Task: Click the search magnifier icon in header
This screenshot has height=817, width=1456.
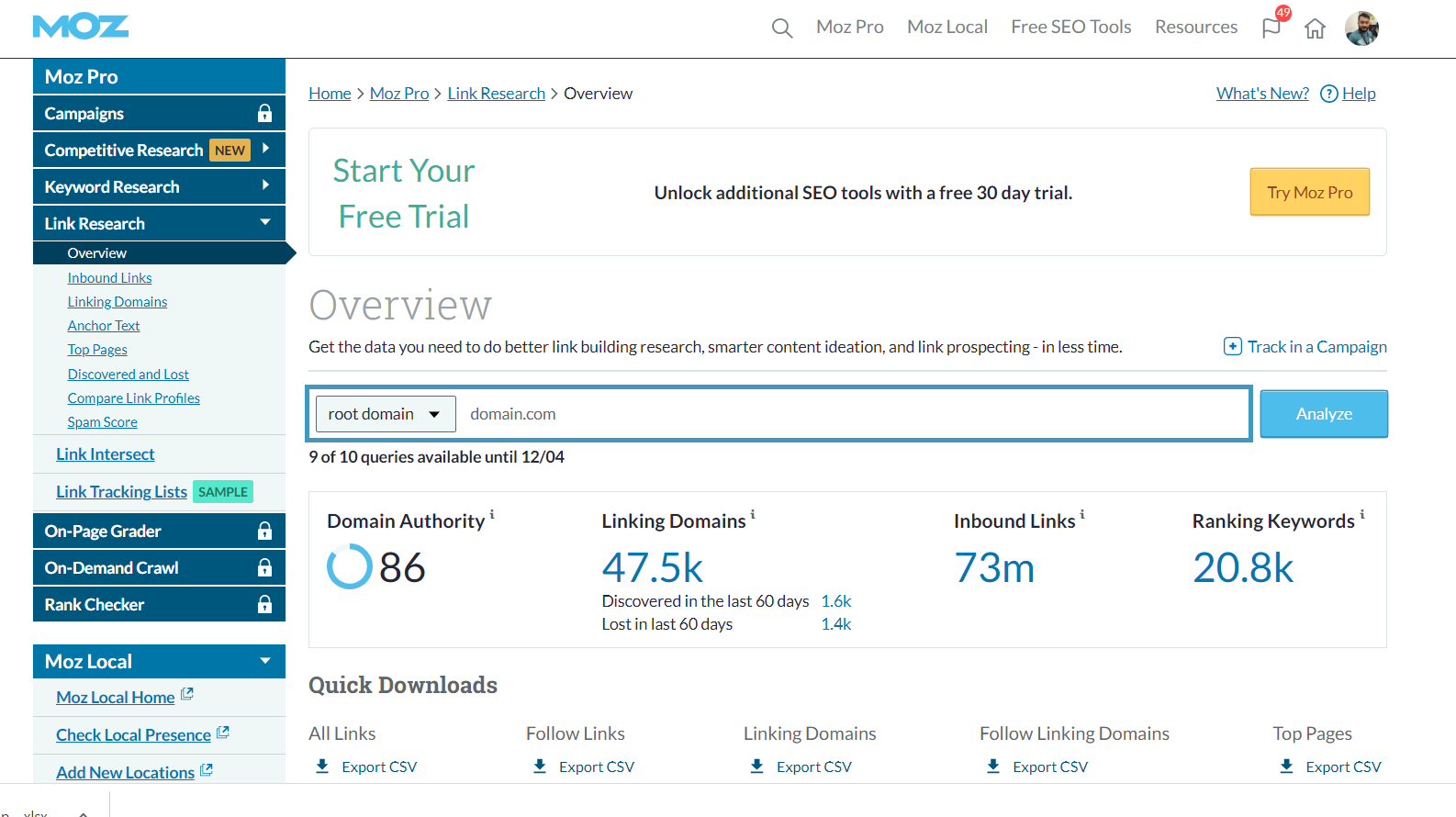Action: [781, 28]
